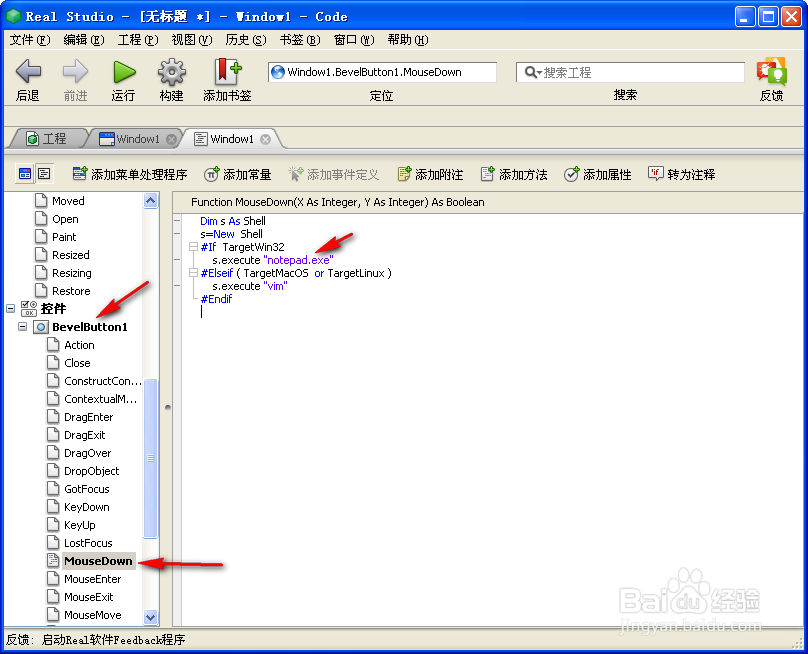Collapse the BevelButton1 tree node
The image size is (808, 654).
pyautogui.click(x=22, y=327)
